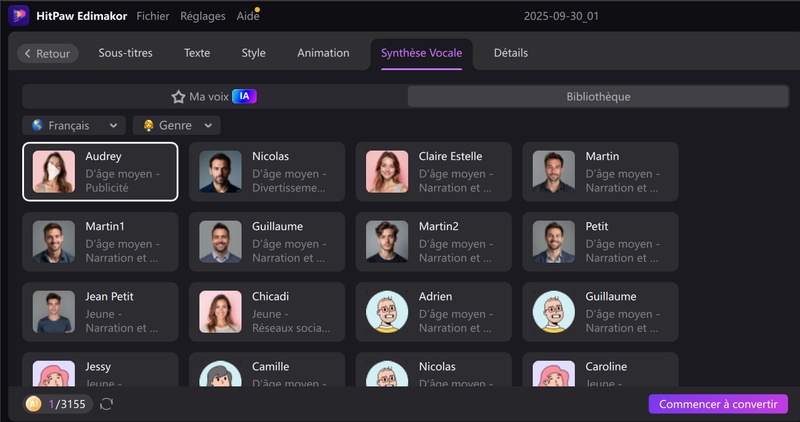Open the Réglages menu

click(203, 17)
